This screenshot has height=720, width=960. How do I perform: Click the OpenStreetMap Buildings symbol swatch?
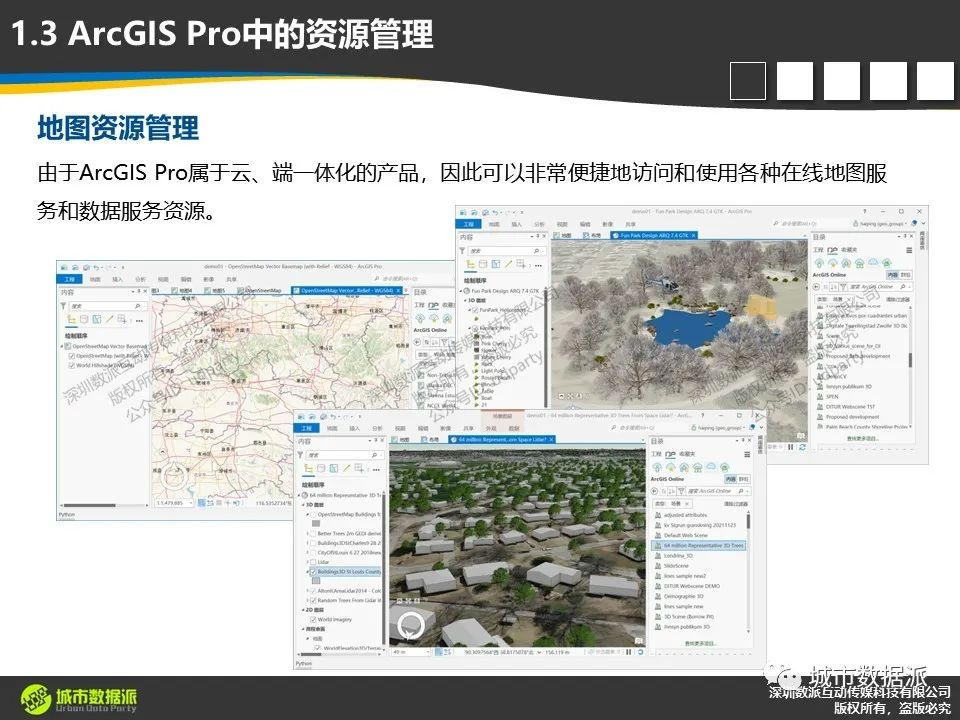(x=316, y=523)
